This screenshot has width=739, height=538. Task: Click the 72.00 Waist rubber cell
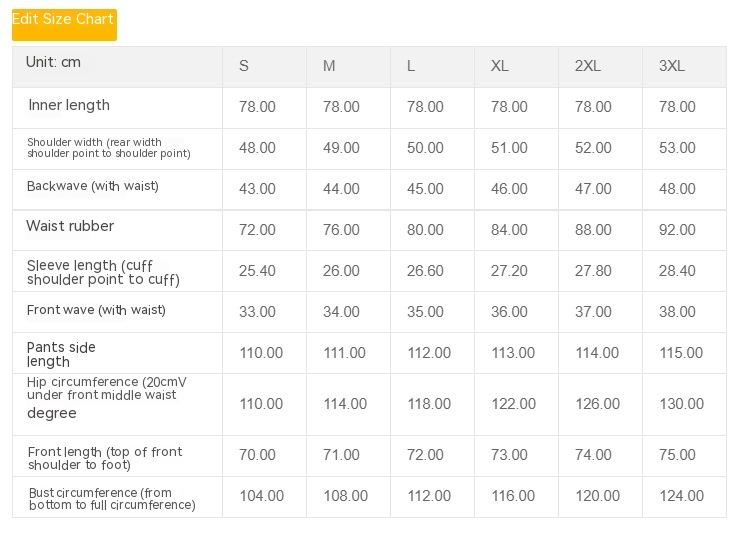[x=257, y=230]
